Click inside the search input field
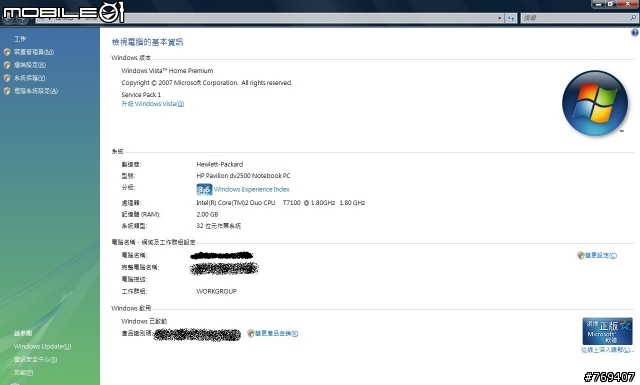Viewport: 640px width, 385px height. coord(575,18)
